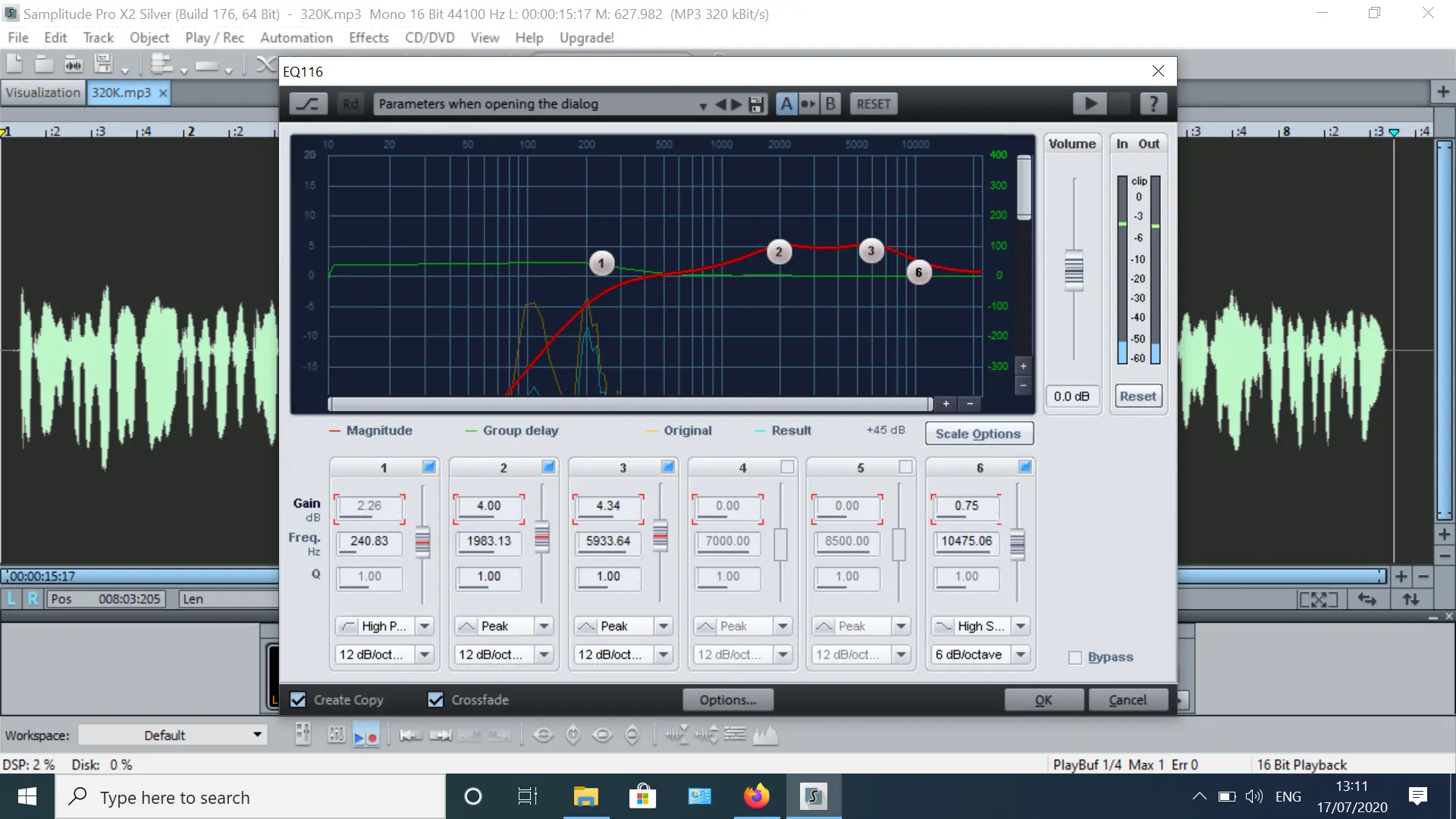Toggle the Bypass checkbox
The image size is (1456, 819).
pyautogui.click(x=1075, y=657)
